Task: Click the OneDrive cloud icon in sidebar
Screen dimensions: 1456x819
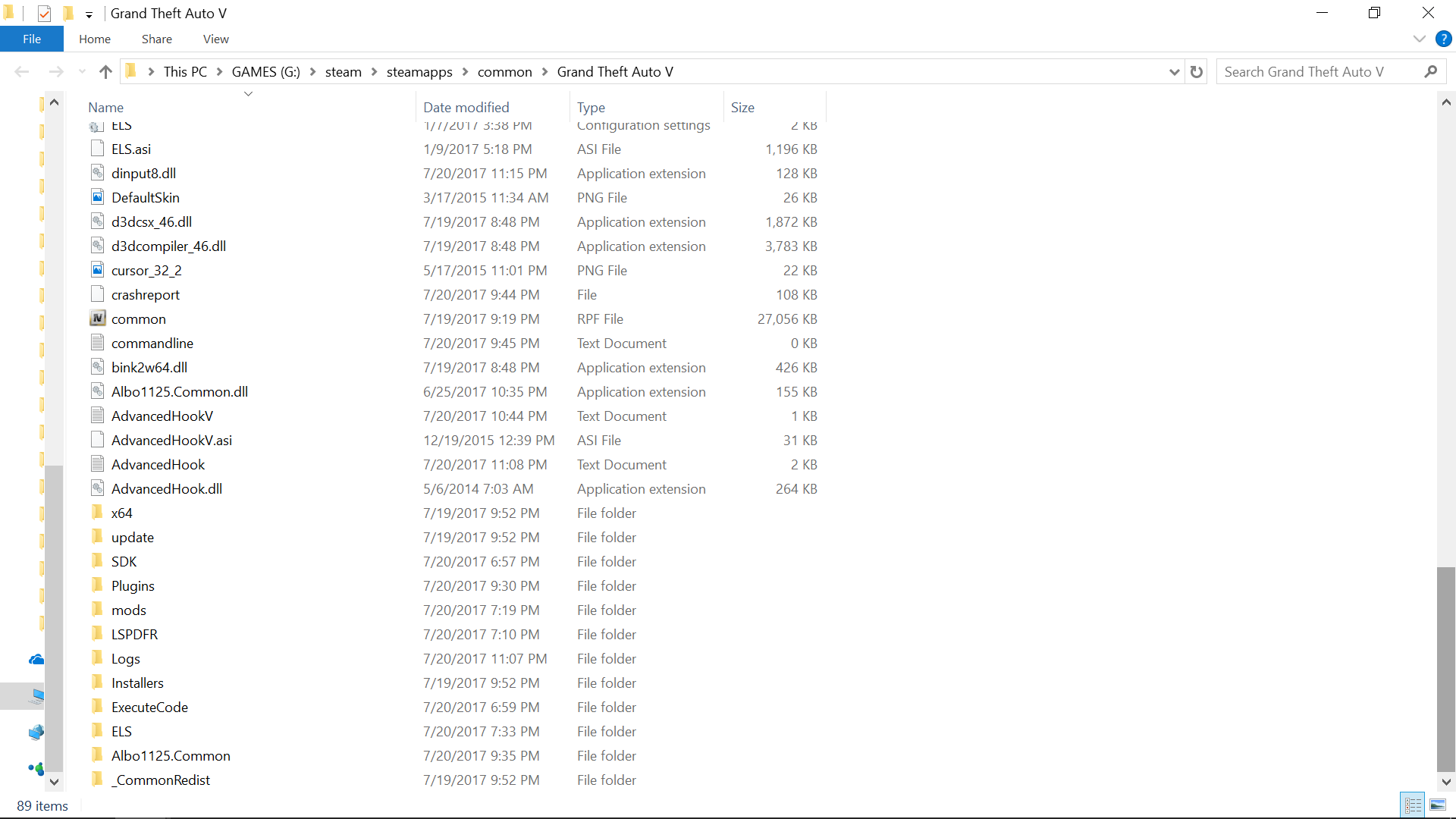Action: click(x=36, y=660)
